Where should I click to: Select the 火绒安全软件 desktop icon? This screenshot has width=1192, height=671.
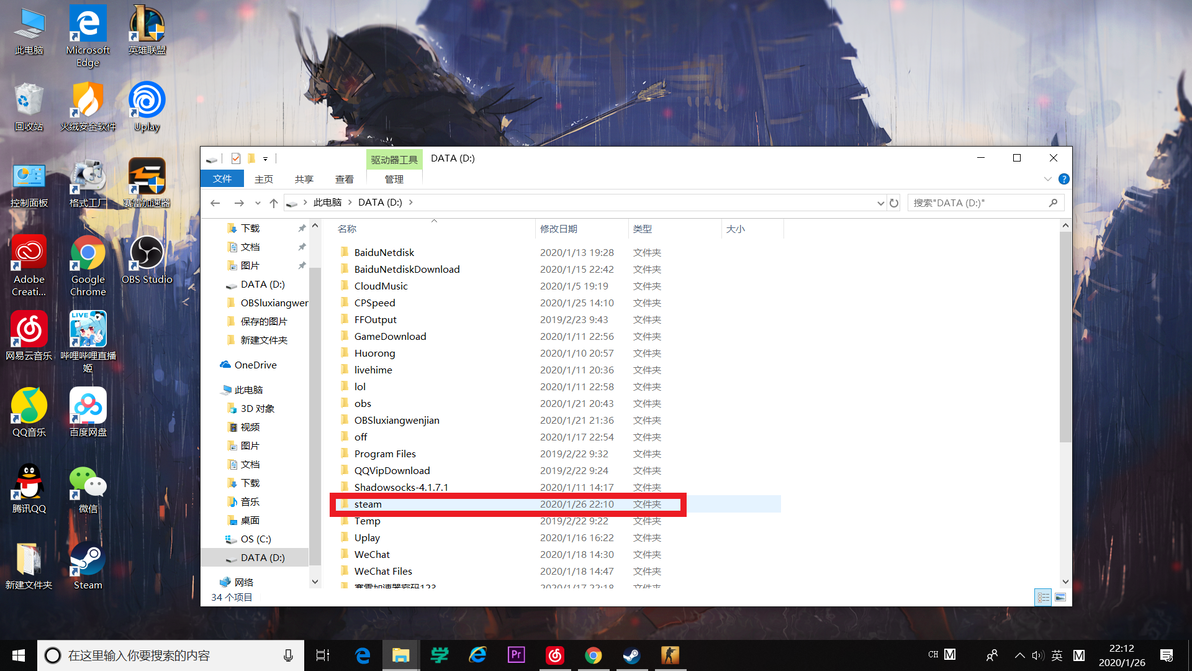[87, 107]
